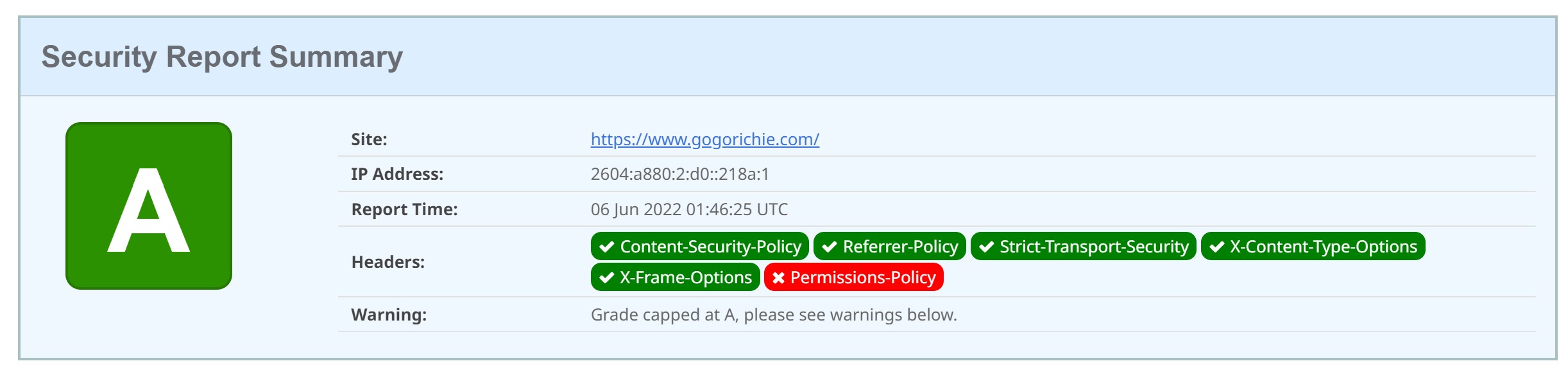Click the X-Content-Type-Options checkmark icon

click(1216, 247)
